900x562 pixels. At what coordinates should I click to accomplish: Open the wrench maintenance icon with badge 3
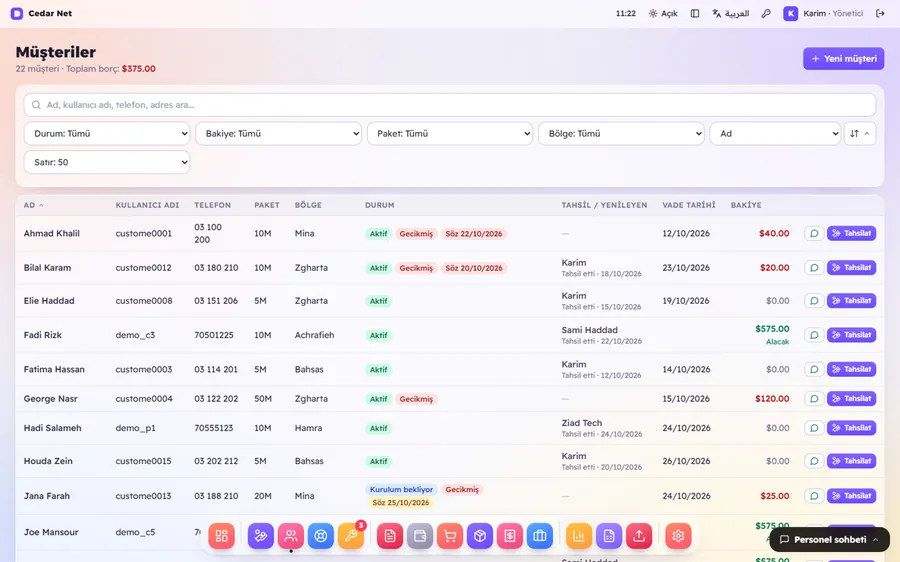click(x=351, y=536)
